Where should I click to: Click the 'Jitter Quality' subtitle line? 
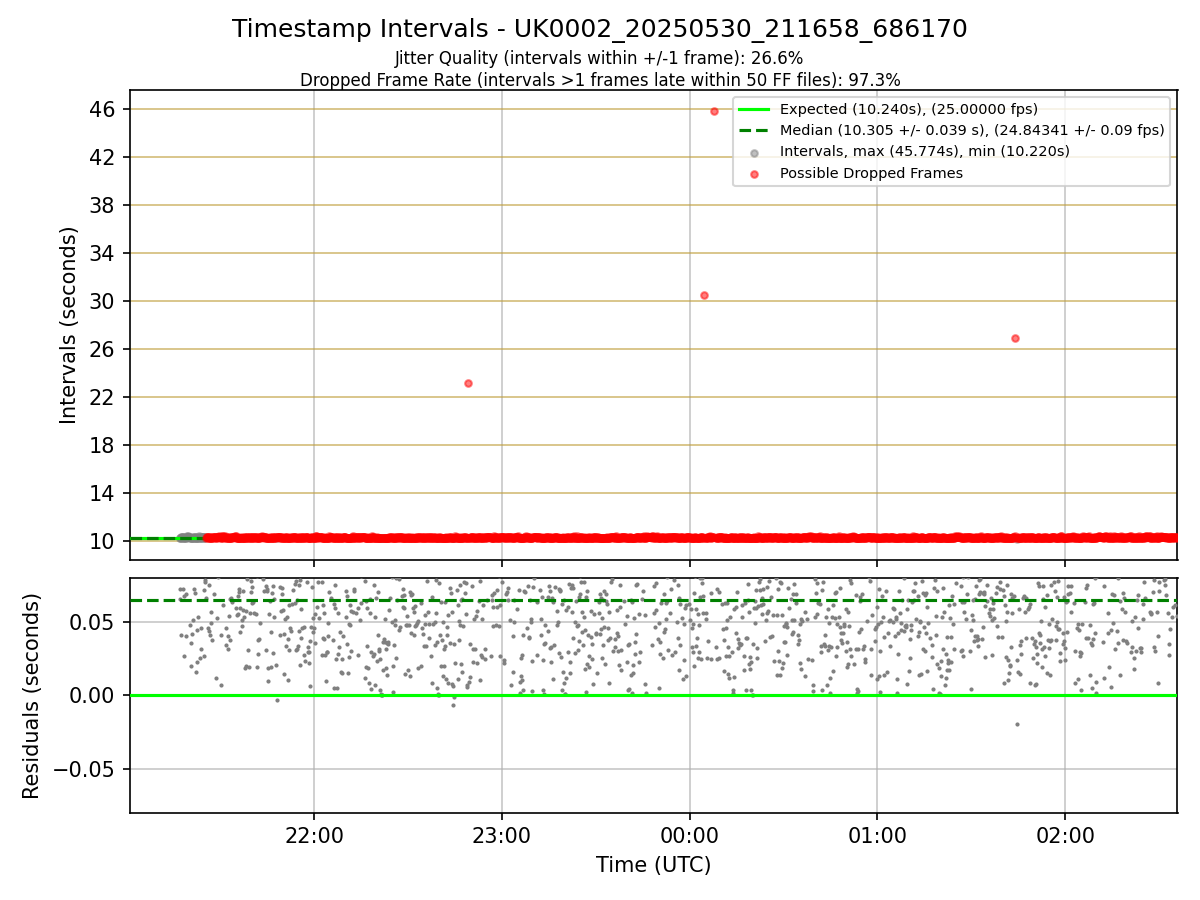[x=599, y=58]
